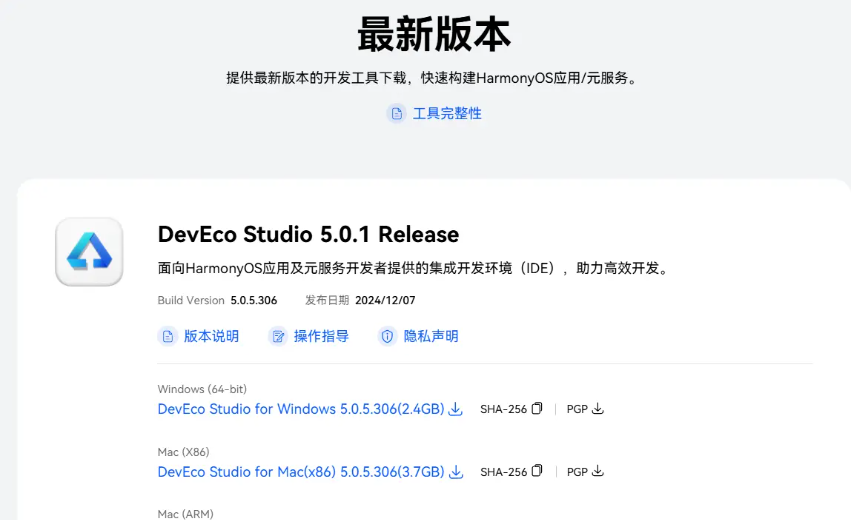Click download arrow icon beside Windows installer
This screenshot has height=520, width=855.
point(456,409)
